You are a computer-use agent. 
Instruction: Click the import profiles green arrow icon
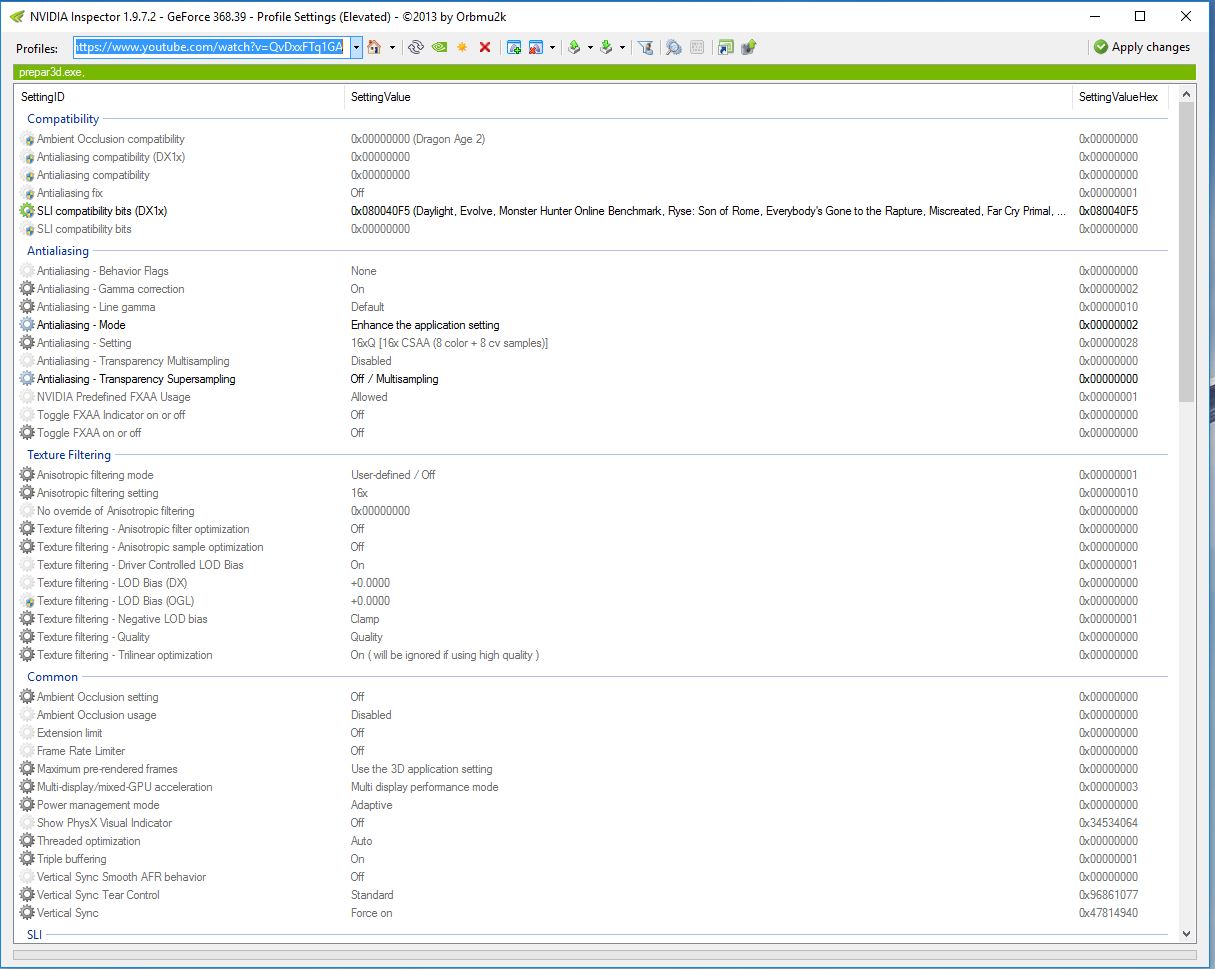tap(606, 47)
